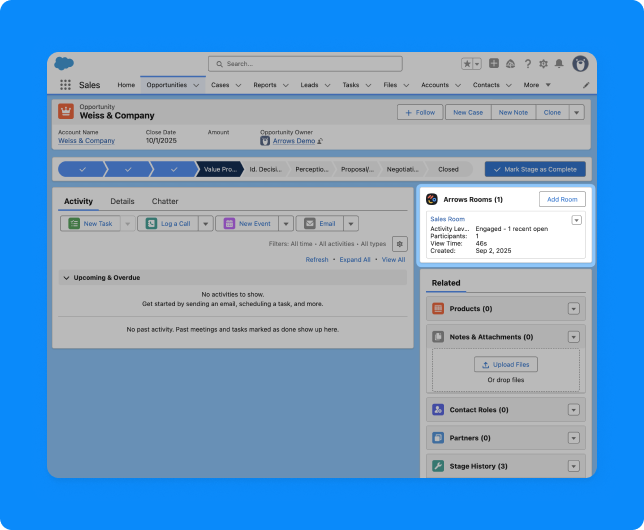Screen dimensions: 644x530
Task: Click Mark Stage as Complete
Action: (x=535, y=169)
